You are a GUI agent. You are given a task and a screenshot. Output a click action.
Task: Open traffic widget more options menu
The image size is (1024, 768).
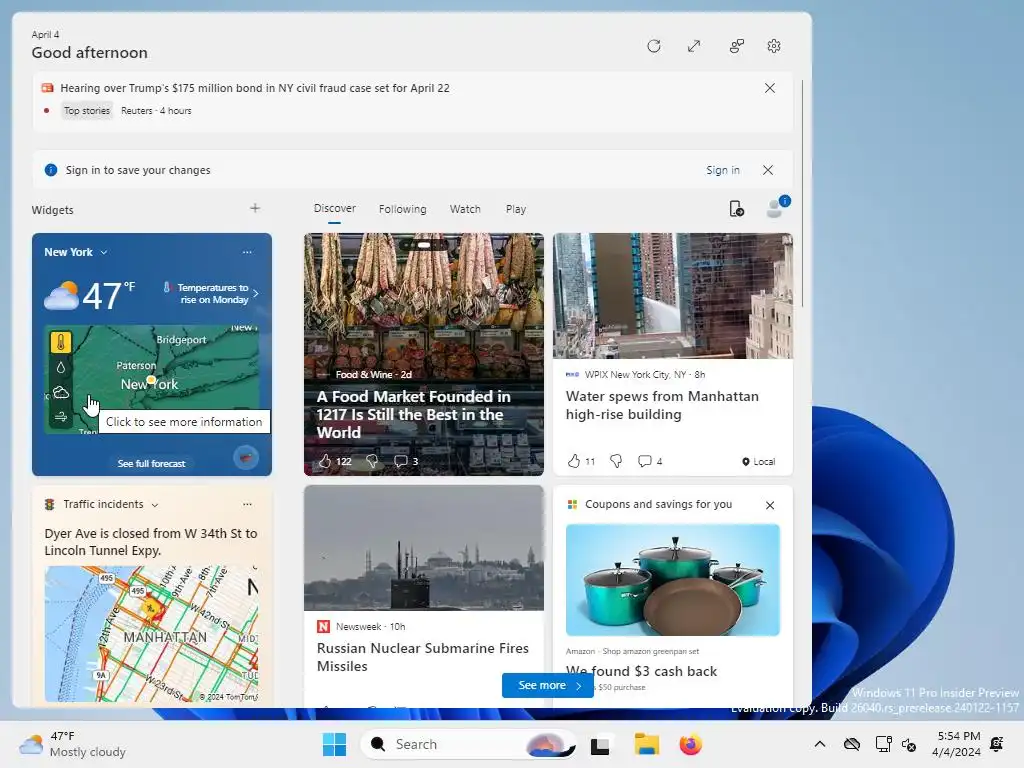tap(247, 504)
